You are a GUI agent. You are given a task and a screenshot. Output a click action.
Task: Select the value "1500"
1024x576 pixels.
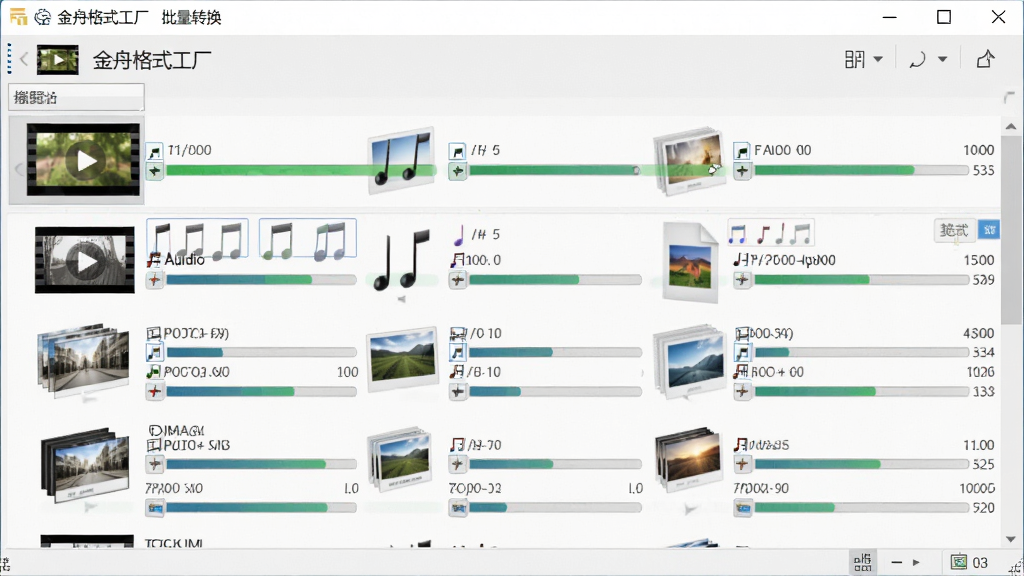coord(978,260)
